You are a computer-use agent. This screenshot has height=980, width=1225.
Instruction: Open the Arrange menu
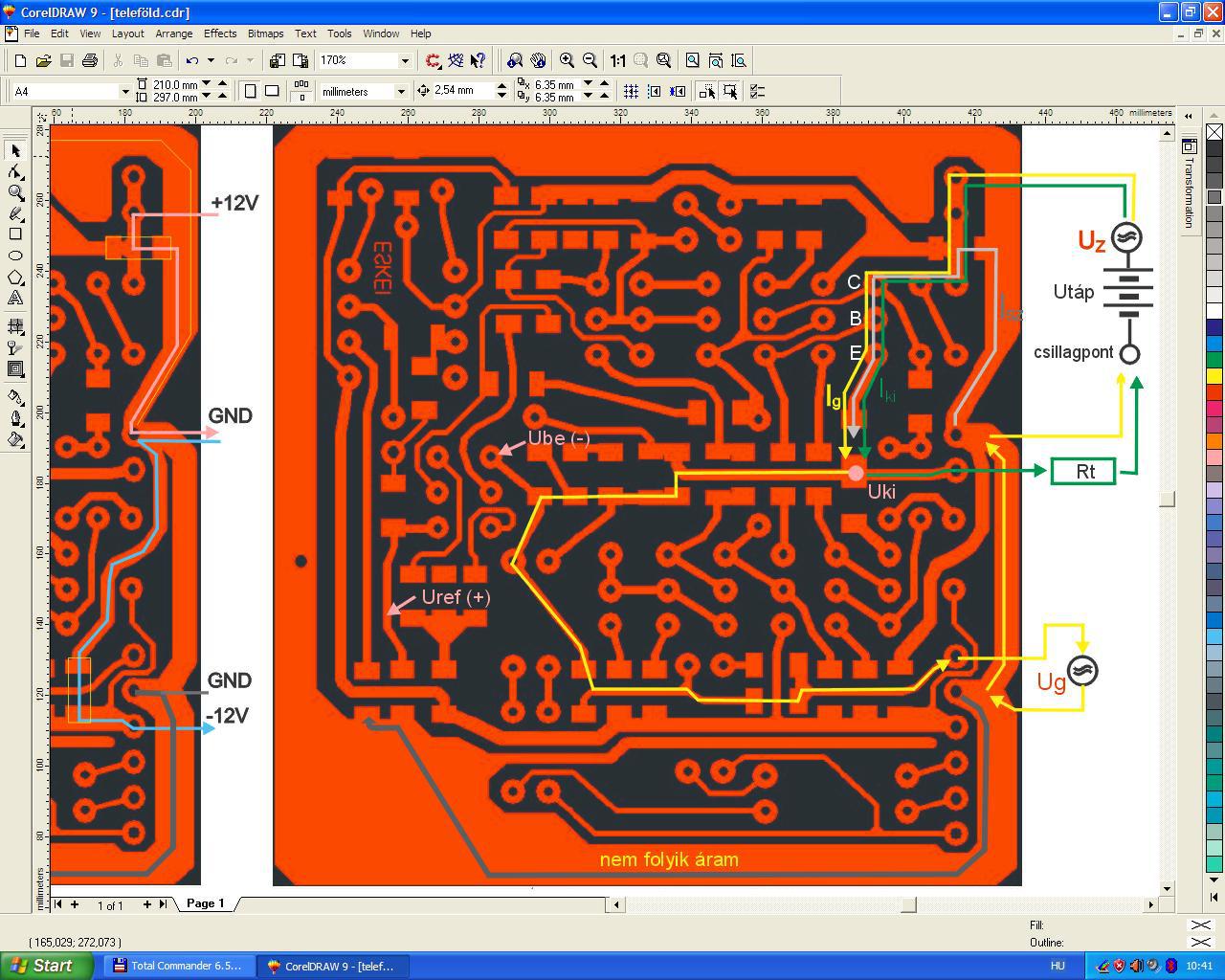click(x=173, y=33)
